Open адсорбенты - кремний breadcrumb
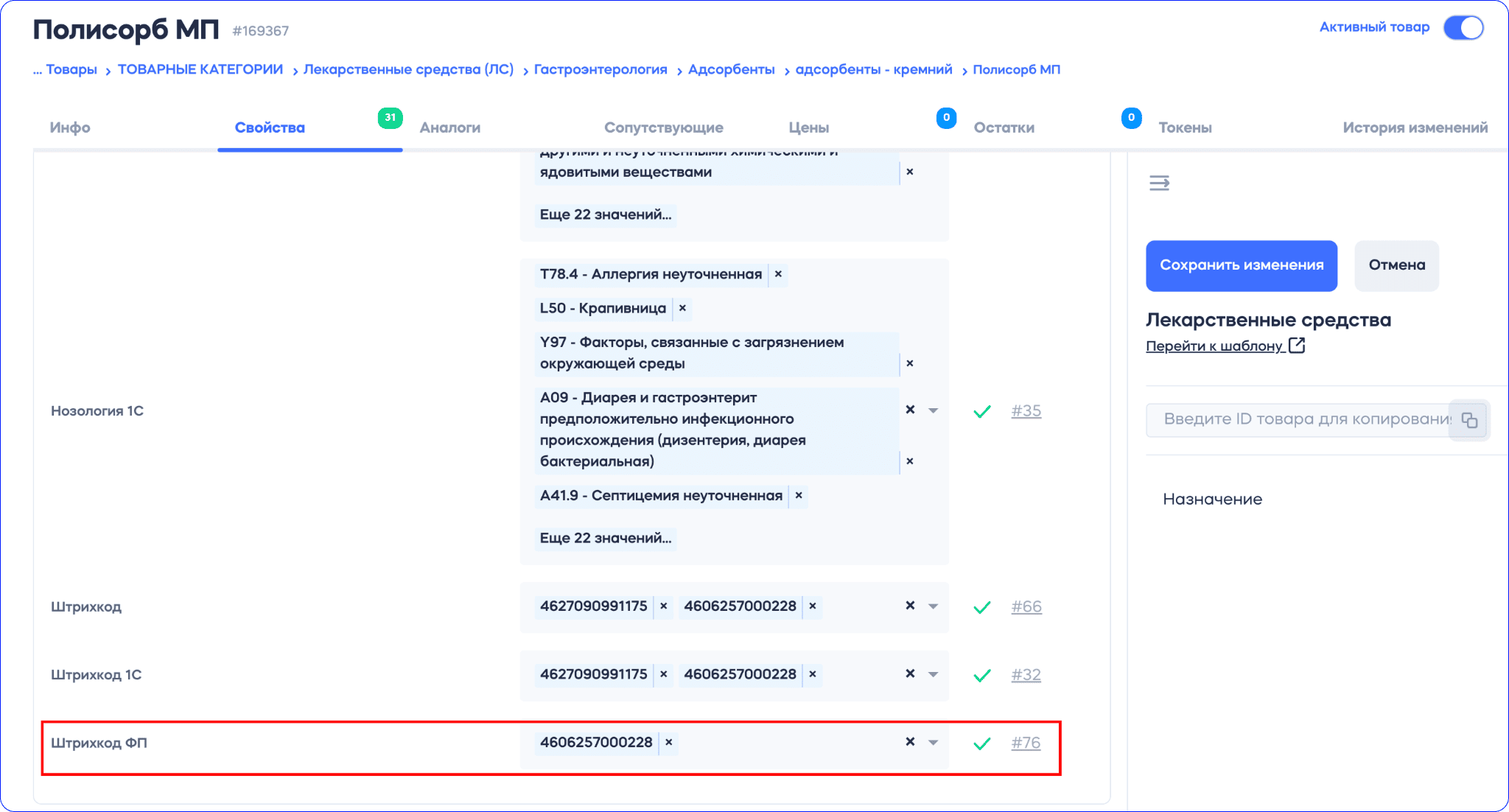Image resolution: width=1509 pixels, height=812 pixels. (874, 69)
